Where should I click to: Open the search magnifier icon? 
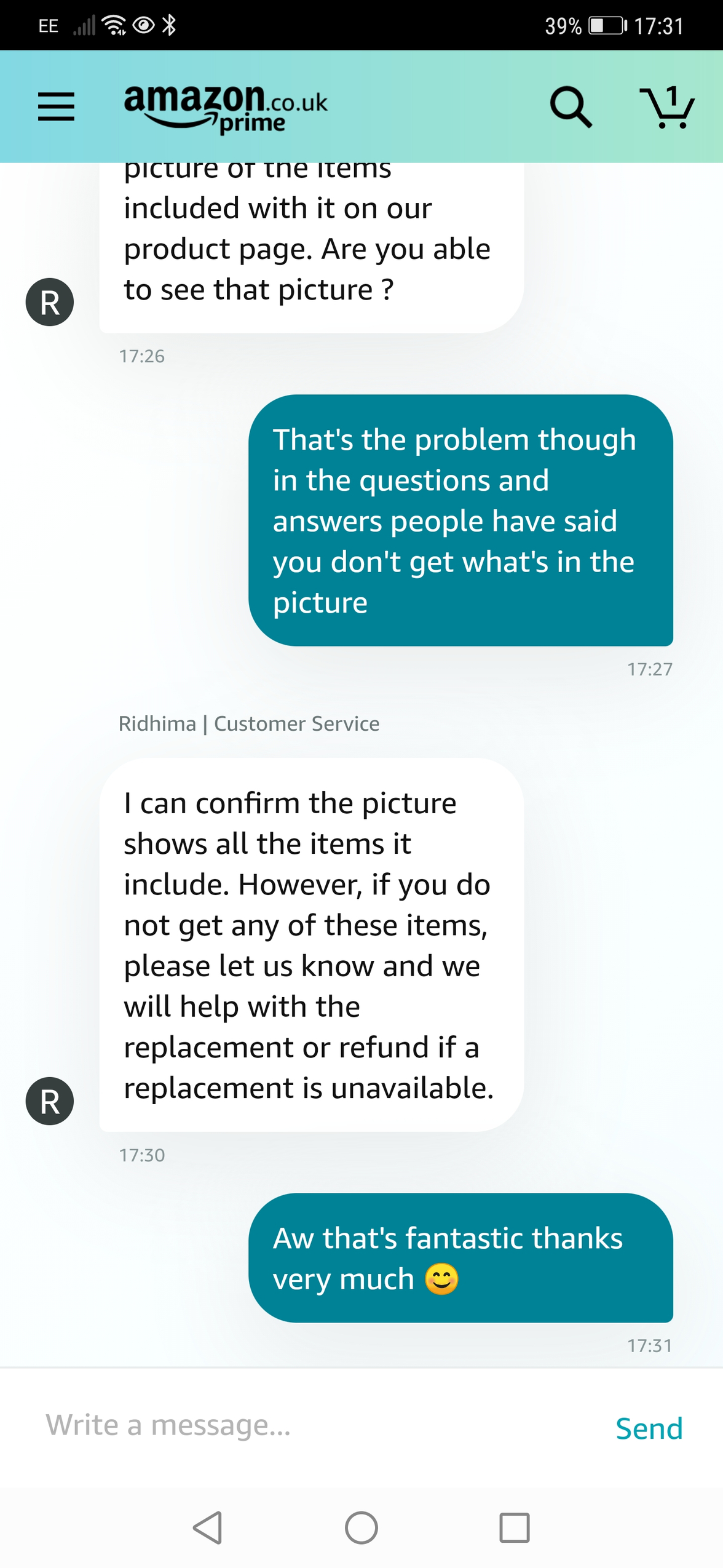click(571, 107)
